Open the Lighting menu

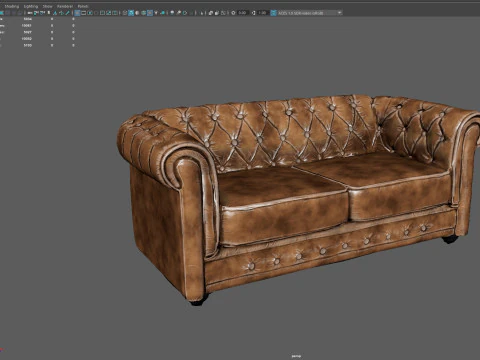31,6
